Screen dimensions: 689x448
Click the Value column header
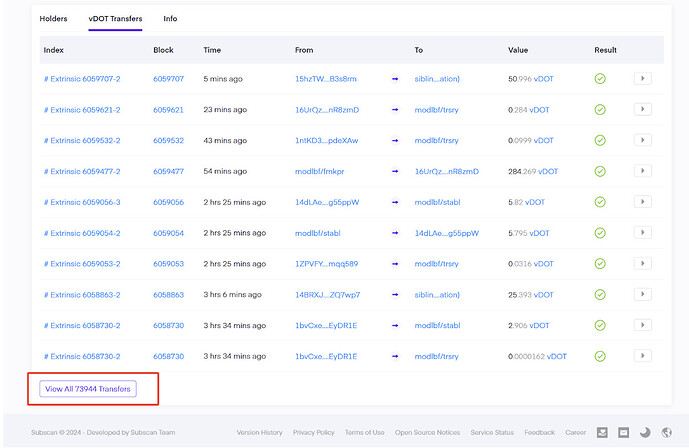point(518,50)
